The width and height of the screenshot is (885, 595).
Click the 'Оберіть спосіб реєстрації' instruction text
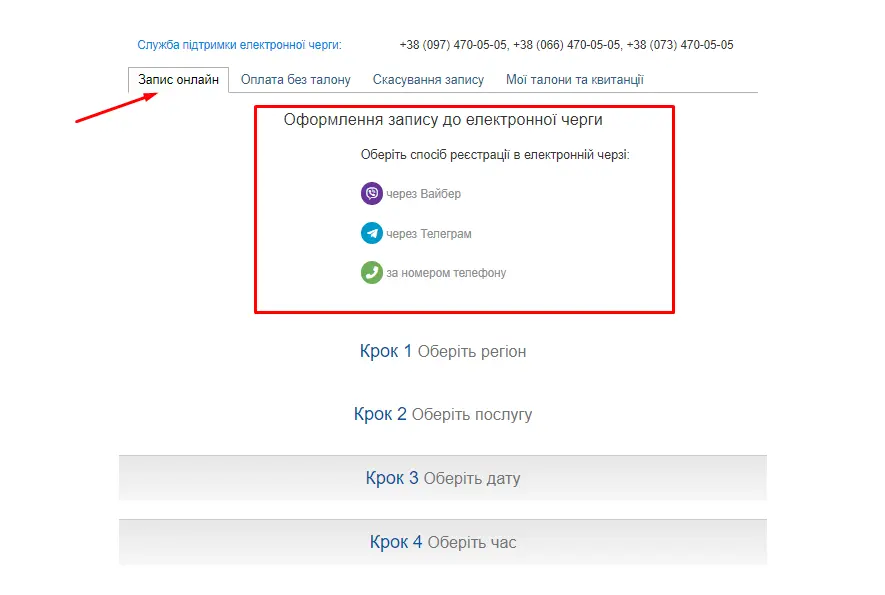point(495,155)
